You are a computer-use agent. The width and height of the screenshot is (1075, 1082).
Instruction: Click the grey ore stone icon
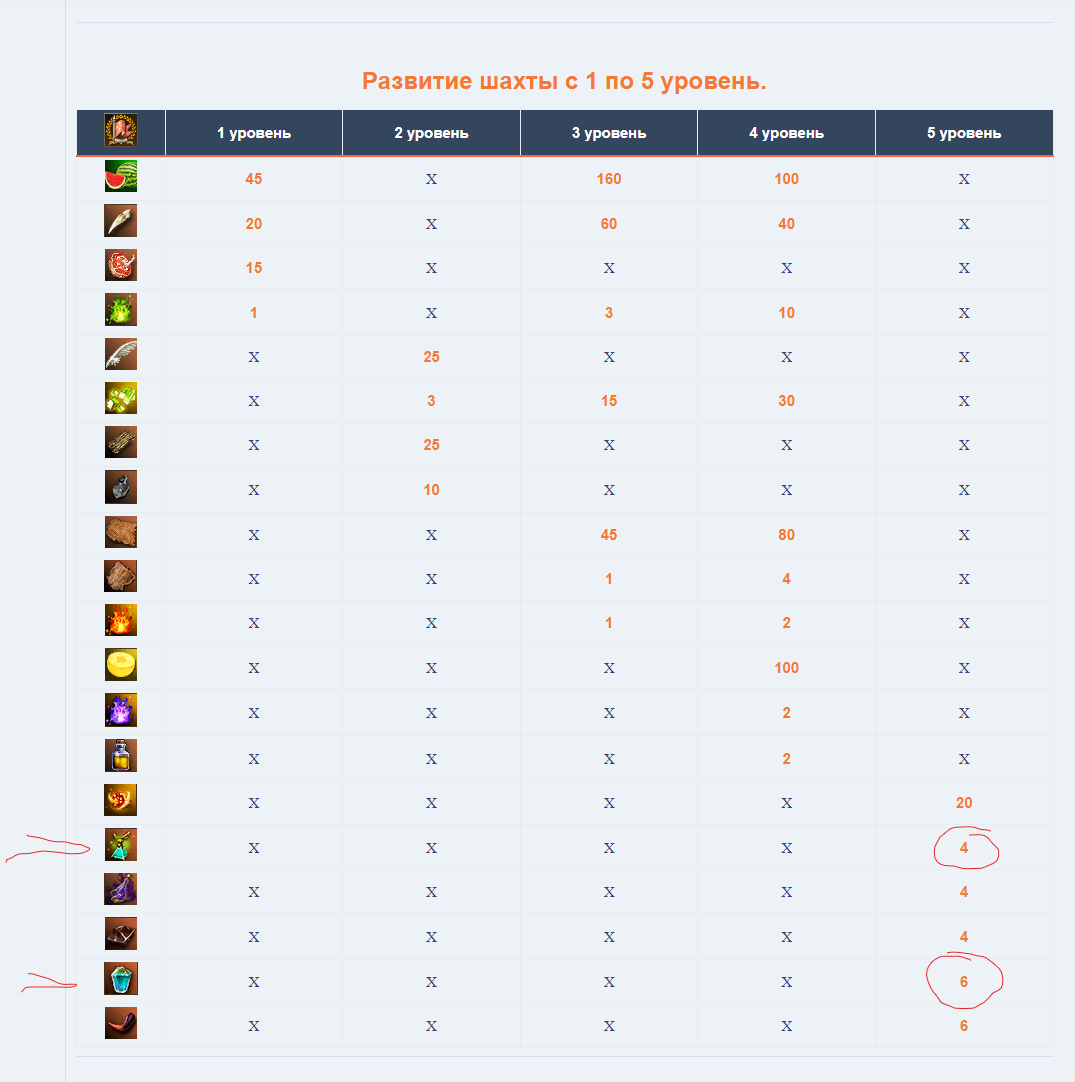pos(121,489)
